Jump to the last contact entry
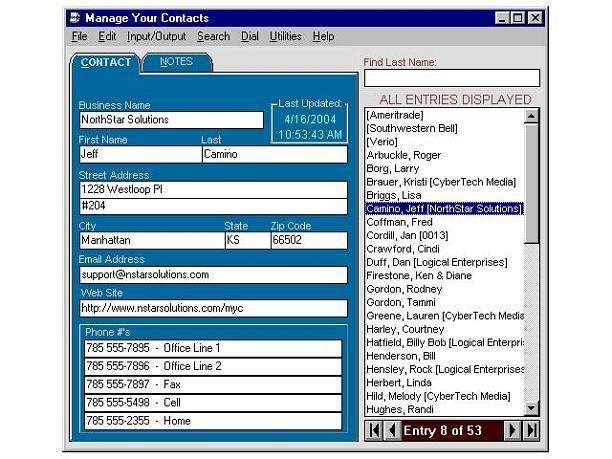Viewport: 612px width, 459px height. (531, 430)
